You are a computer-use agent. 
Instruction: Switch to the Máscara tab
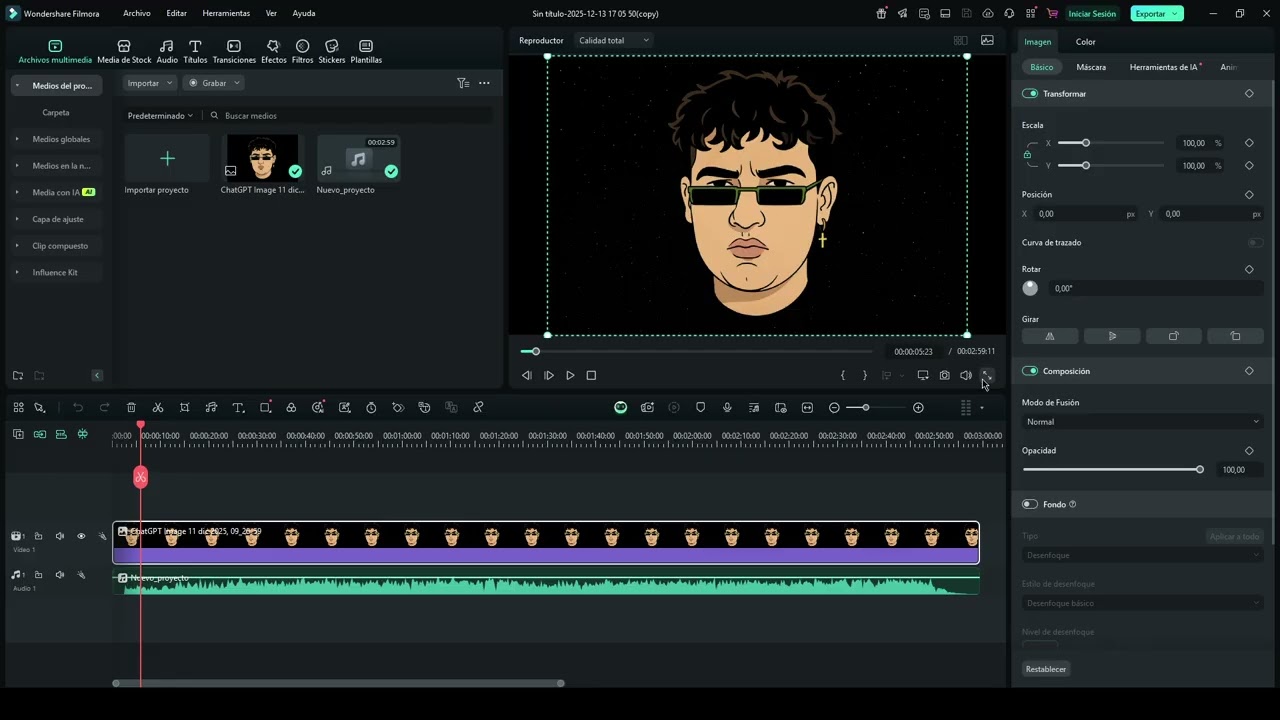pyautogui.click(x=1091, y=67)
